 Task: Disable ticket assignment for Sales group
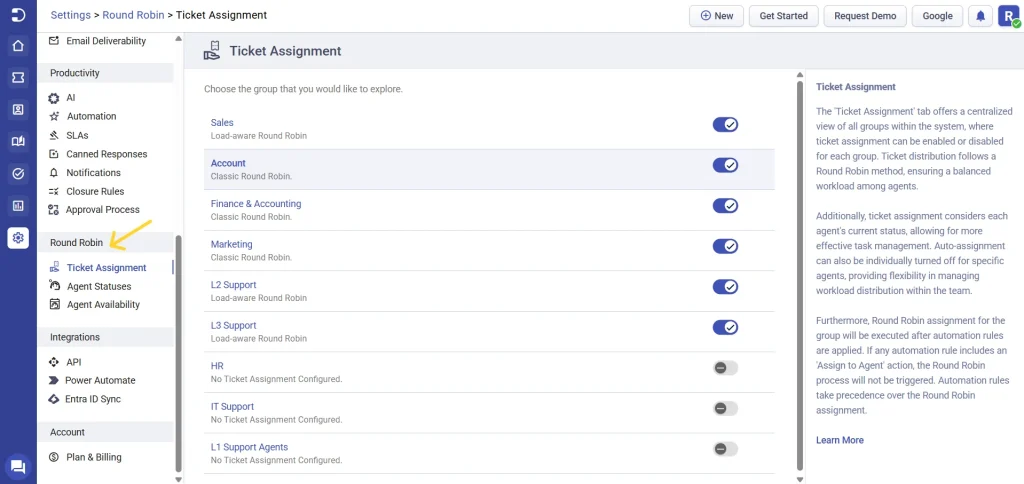coord(725,125)
